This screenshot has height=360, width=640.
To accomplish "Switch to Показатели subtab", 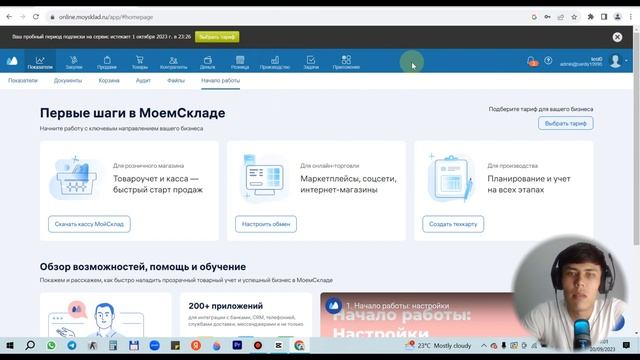I will click(23, 80).
